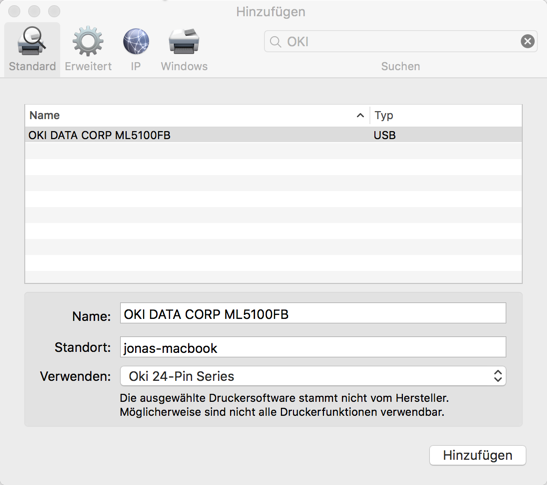Edit the printer Name text field
The image size is (547, 485).
[313, 313]
